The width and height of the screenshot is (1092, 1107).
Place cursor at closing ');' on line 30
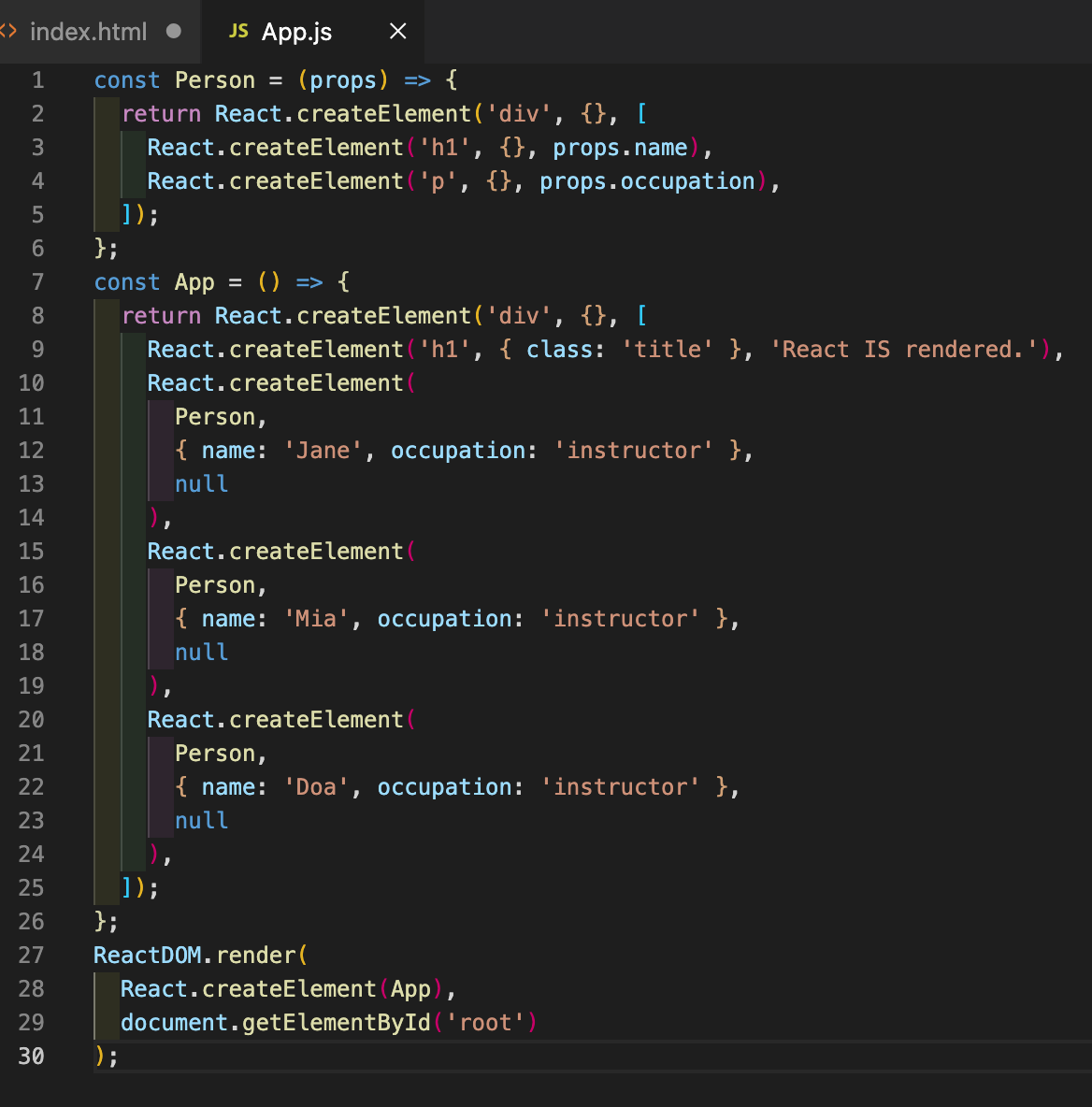(x=107, y=1057)
